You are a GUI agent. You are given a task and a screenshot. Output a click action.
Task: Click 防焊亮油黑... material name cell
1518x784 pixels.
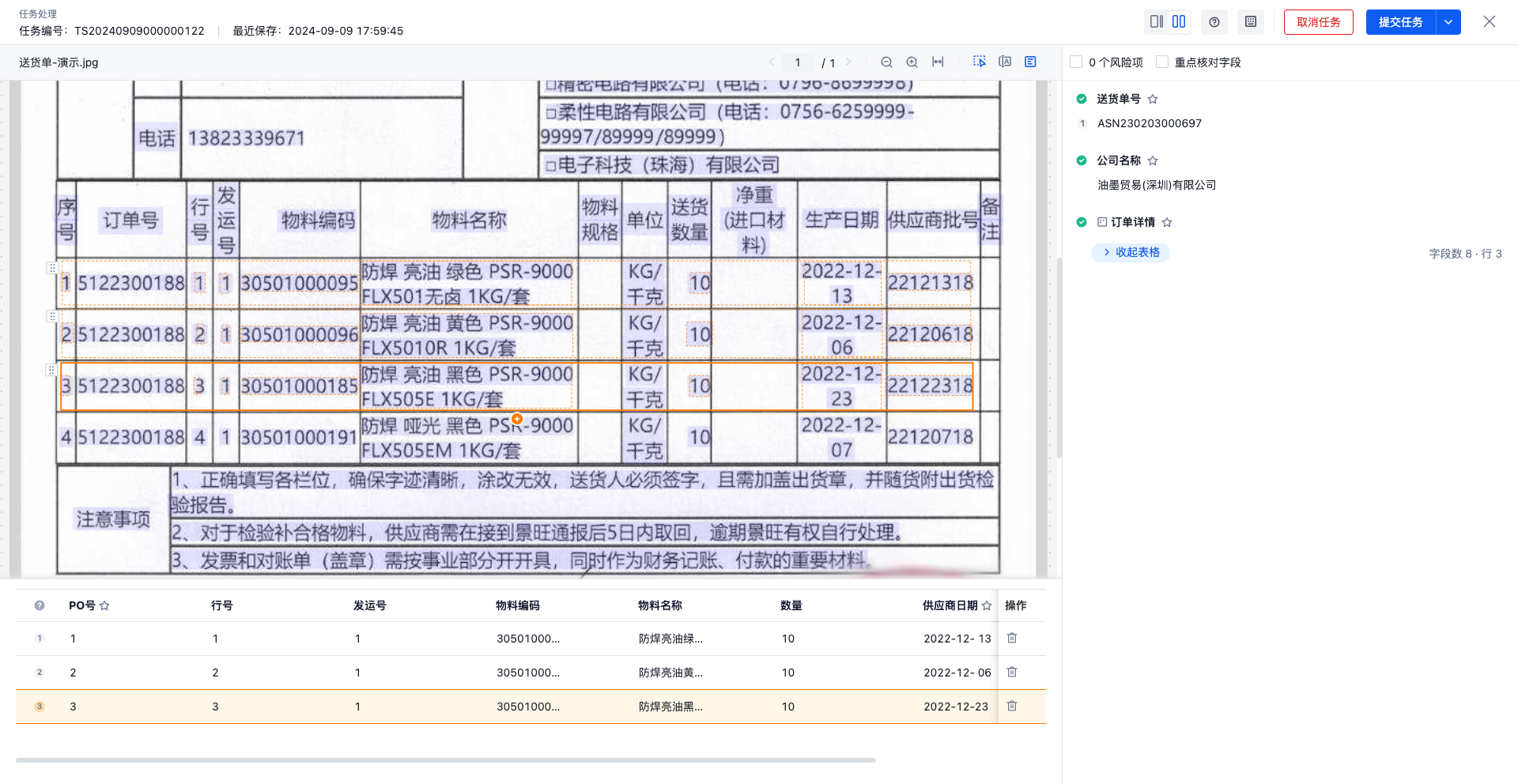(x=670, y=707)
